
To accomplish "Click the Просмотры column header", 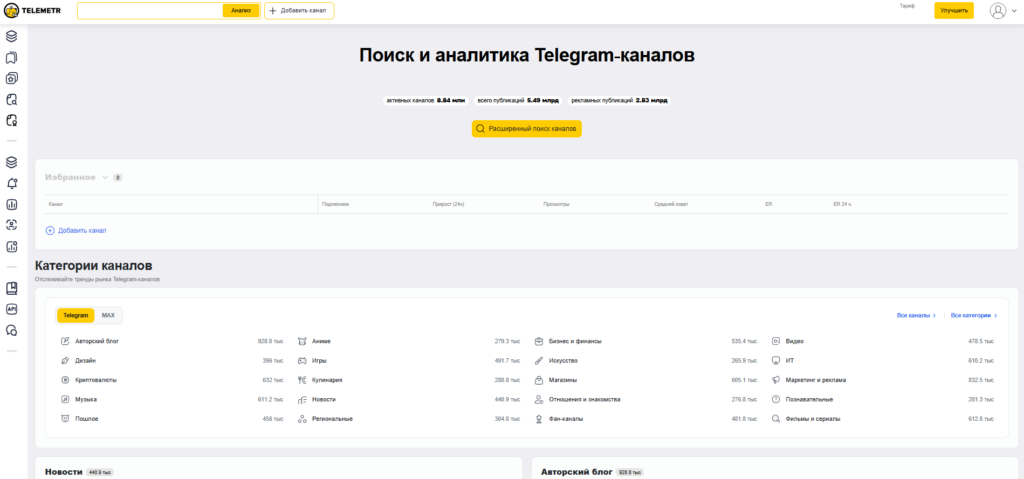I will click(556, 205).
